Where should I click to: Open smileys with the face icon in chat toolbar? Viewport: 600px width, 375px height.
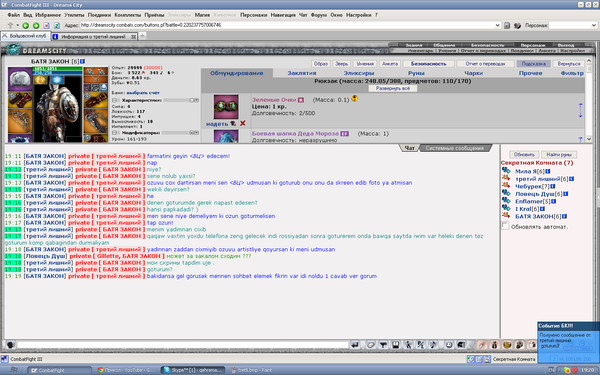[x=448, y=345]
